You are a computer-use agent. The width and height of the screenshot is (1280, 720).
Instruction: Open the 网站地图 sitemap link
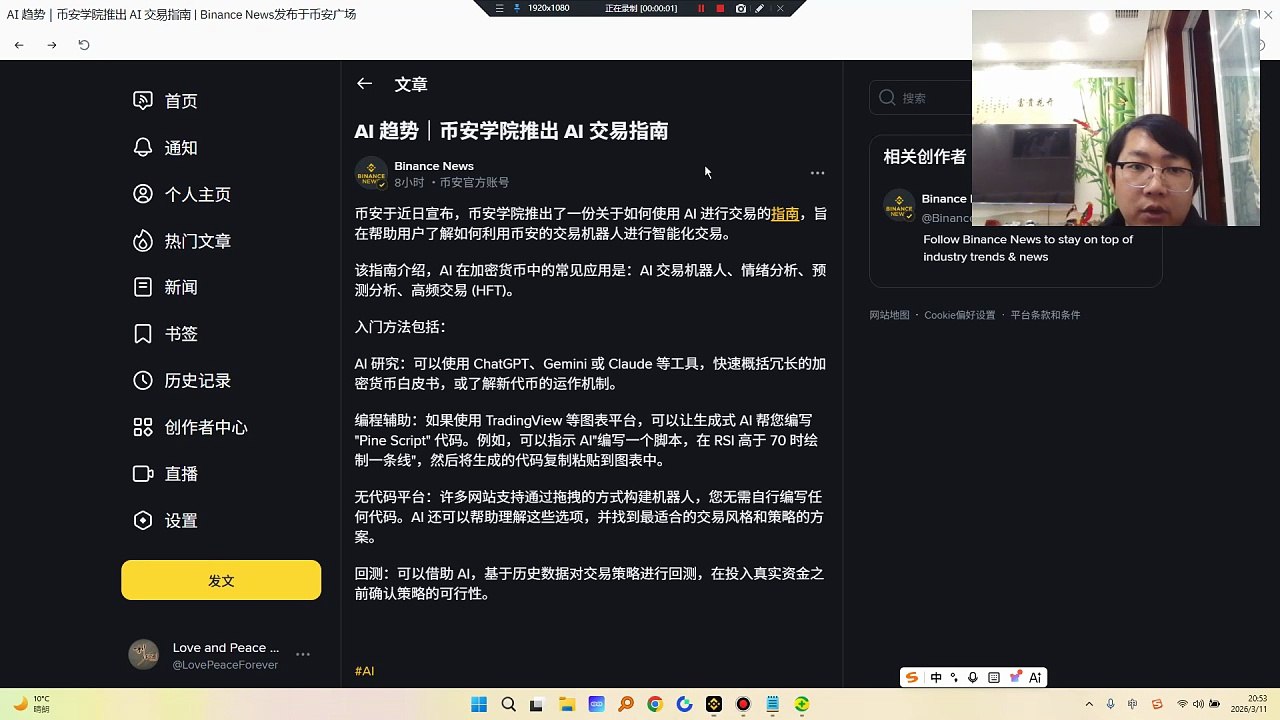coord(889,315)
